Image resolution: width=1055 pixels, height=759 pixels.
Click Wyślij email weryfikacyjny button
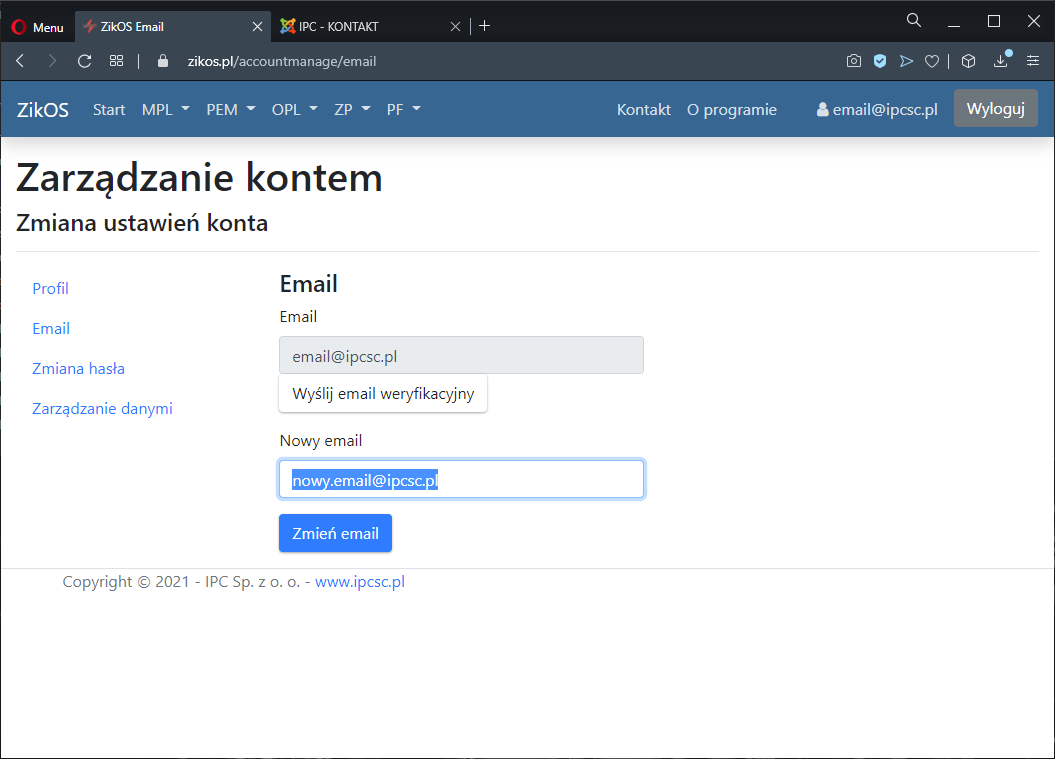pyautogui.click(x=383, y=394)
